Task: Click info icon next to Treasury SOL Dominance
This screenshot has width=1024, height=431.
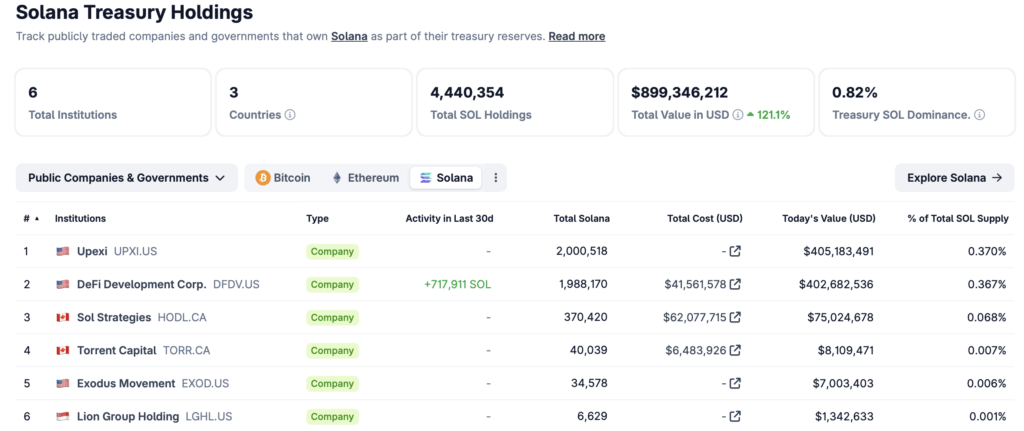Action: tap(980, 115)
